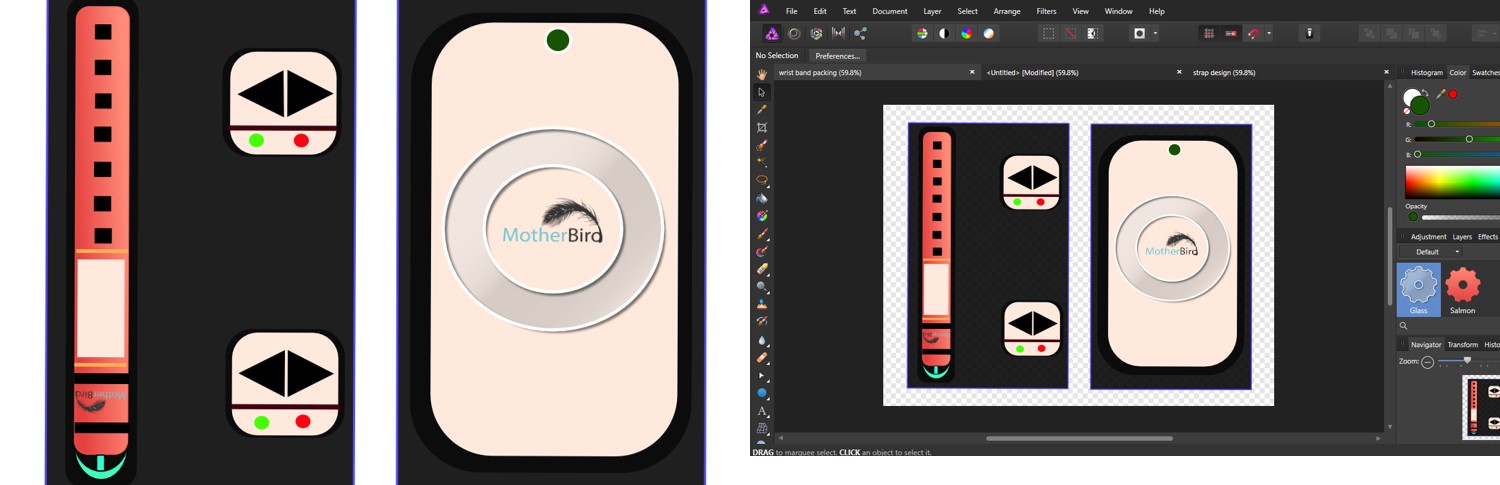The height and width of the screenshot is (485, 1500).
Task: Select the Erase Brush tool
Action: (x=762, y=269)
